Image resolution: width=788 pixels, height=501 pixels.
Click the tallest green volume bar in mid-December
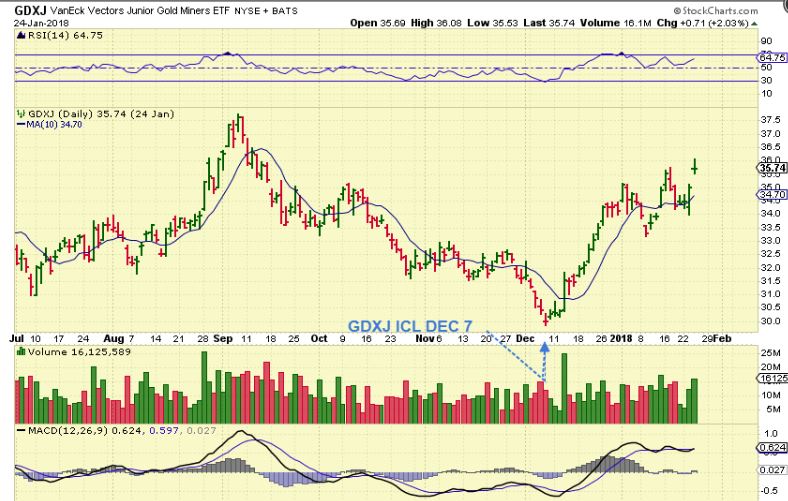pyautogui.click(x=564, y=388)
